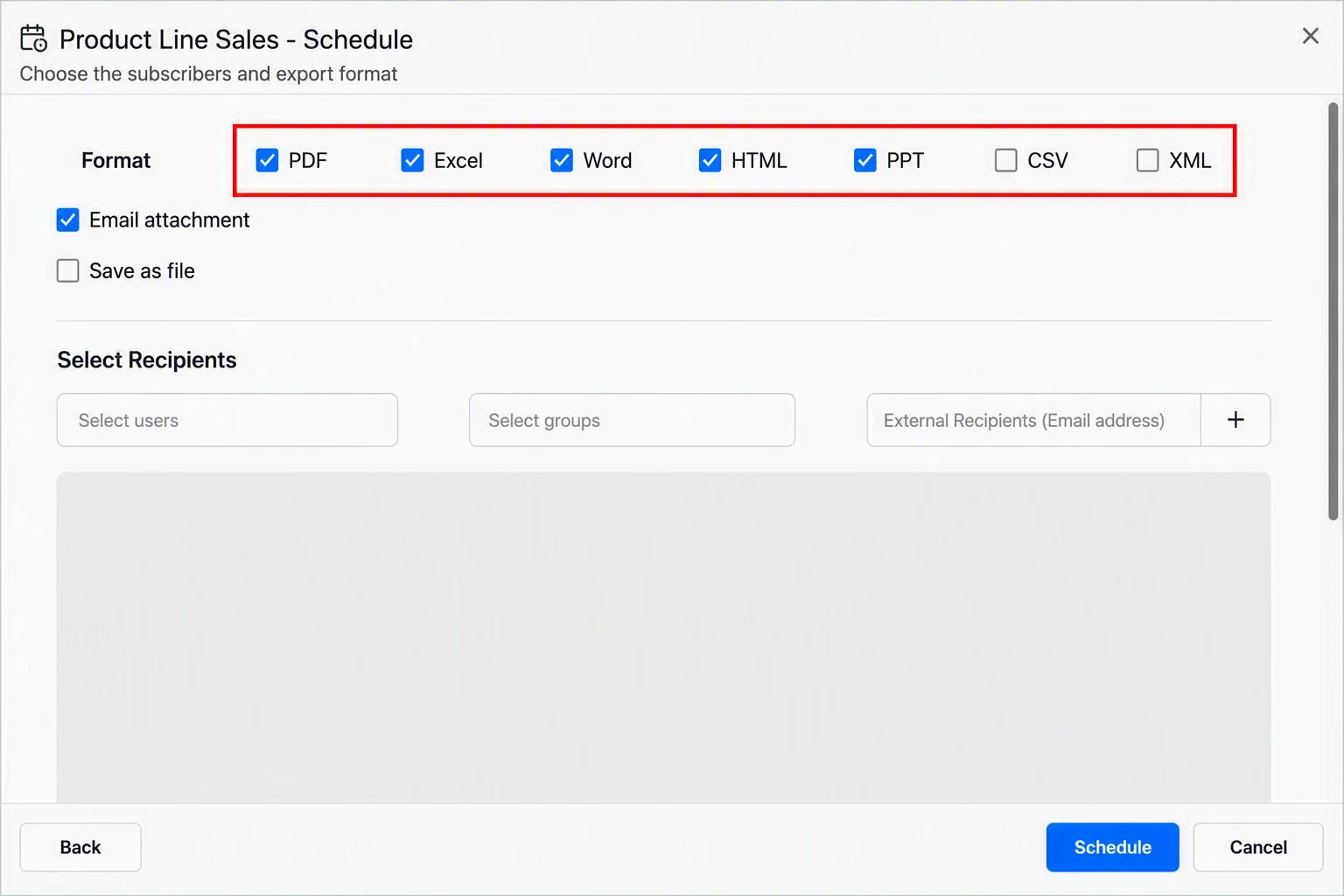This screenshot has width=1344, height=896.
Task: Go back using the Back button
Action: [x=80, y=847]
